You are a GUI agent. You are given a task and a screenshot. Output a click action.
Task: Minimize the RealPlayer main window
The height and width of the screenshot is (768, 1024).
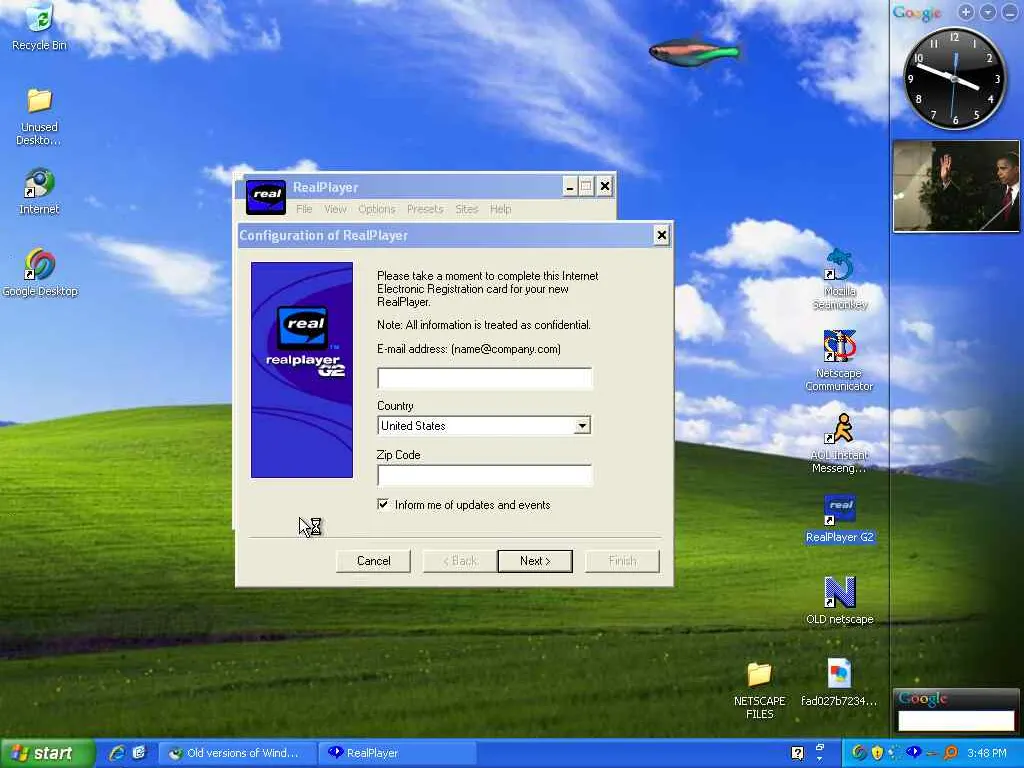(570, 187)
